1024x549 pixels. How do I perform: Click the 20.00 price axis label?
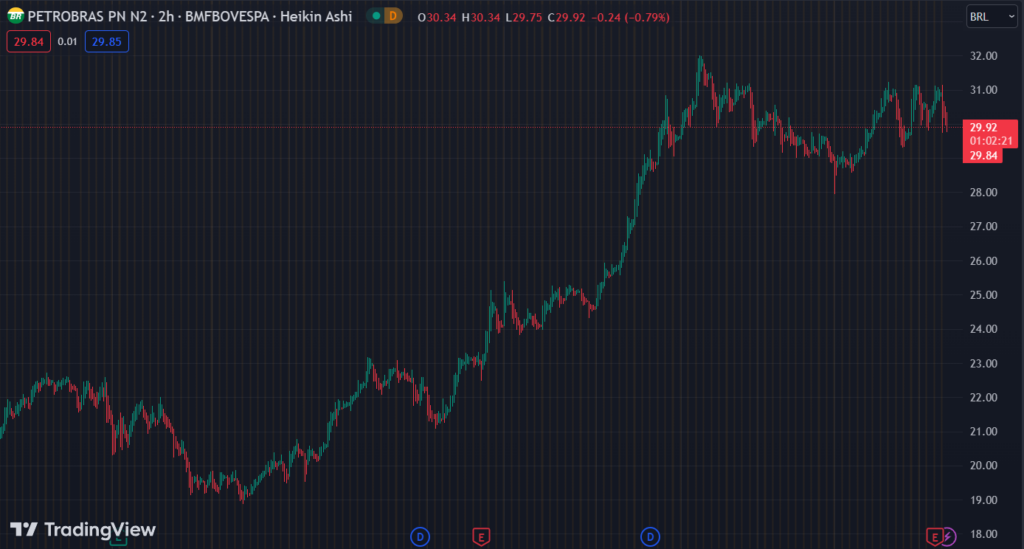coord(984,465)
